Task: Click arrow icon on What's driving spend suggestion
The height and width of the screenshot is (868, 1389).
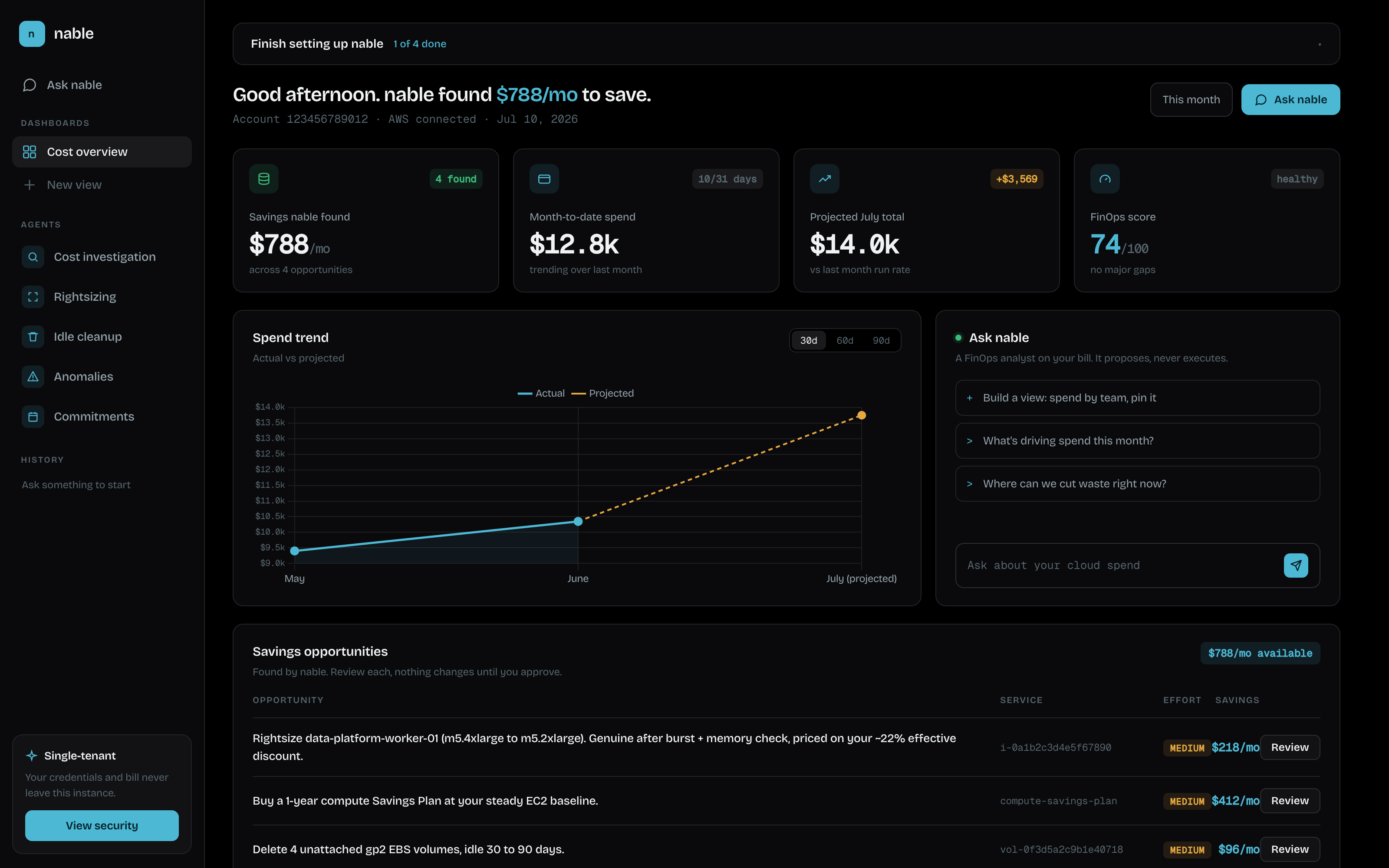Action: pos(969,441)
